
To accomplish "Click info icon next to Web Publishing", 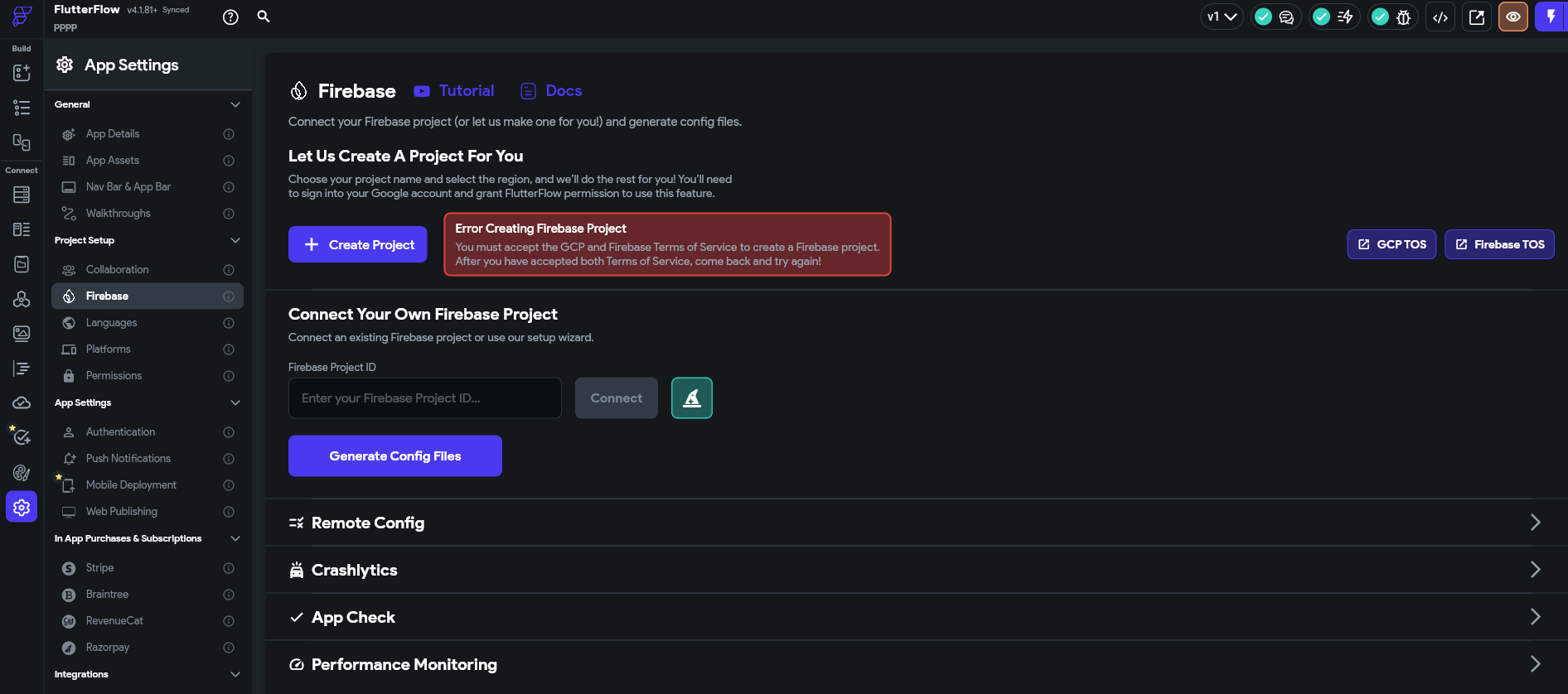I will [229, 512].
